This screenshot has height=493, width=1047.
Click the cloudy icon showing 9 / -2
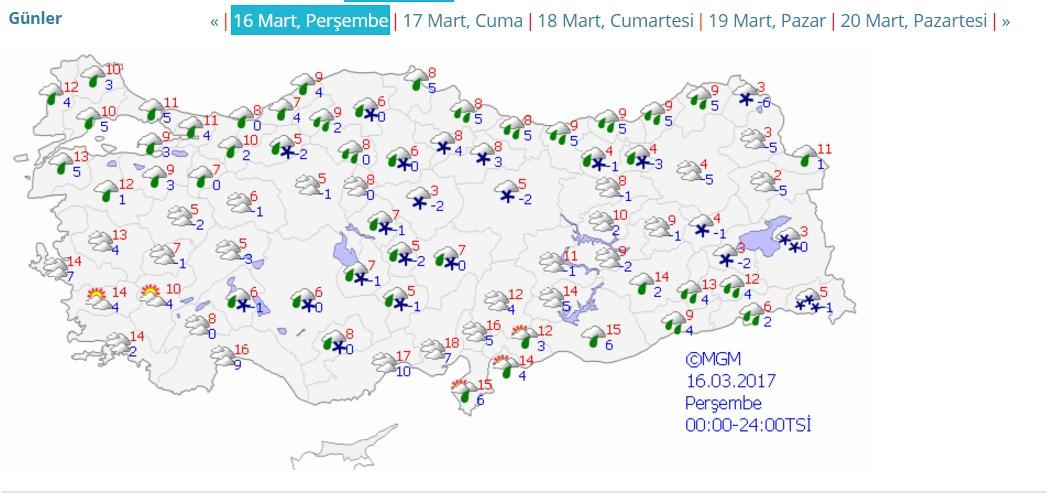pos(608,257)
